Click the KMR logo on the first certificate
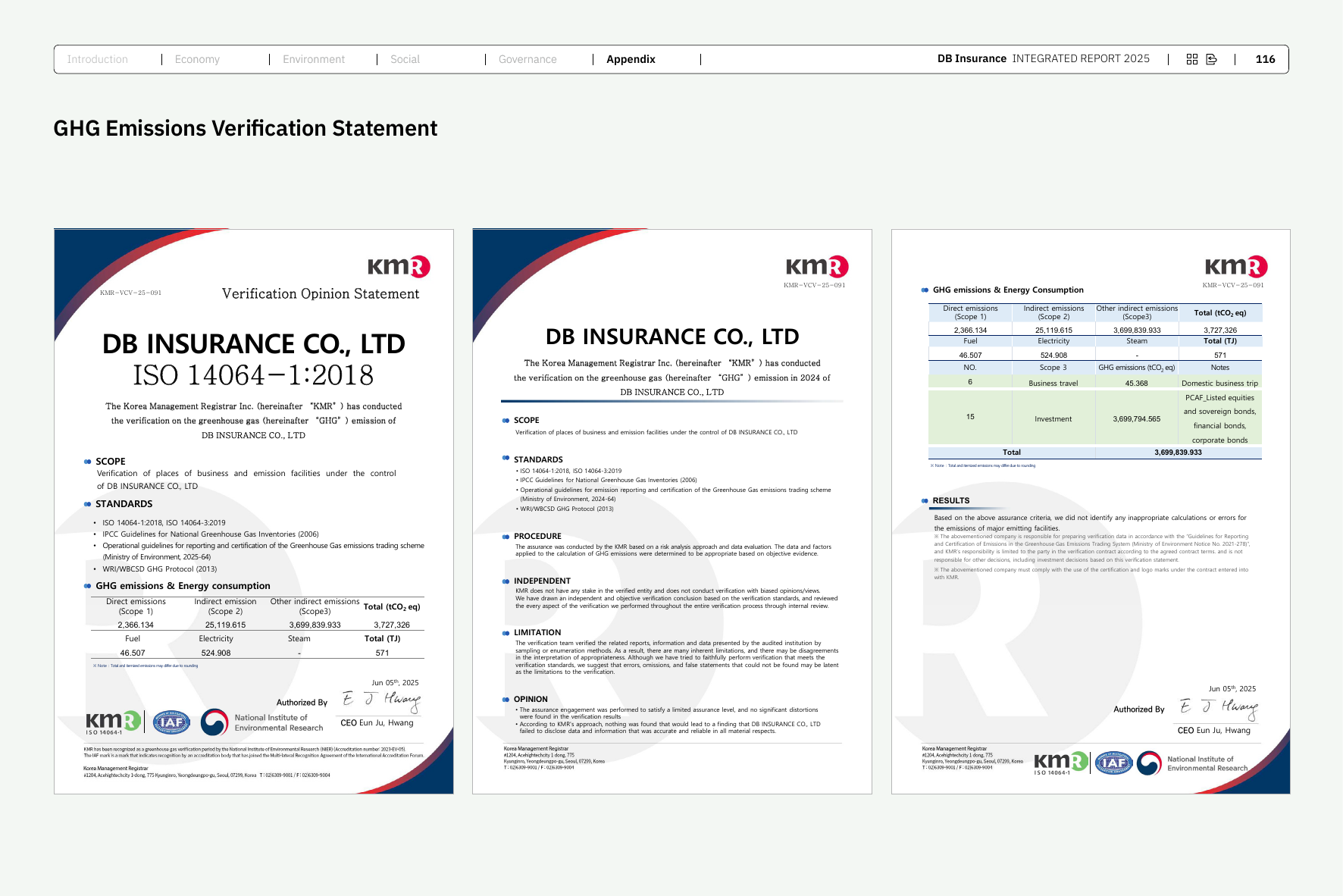 (x=399, y=266)
